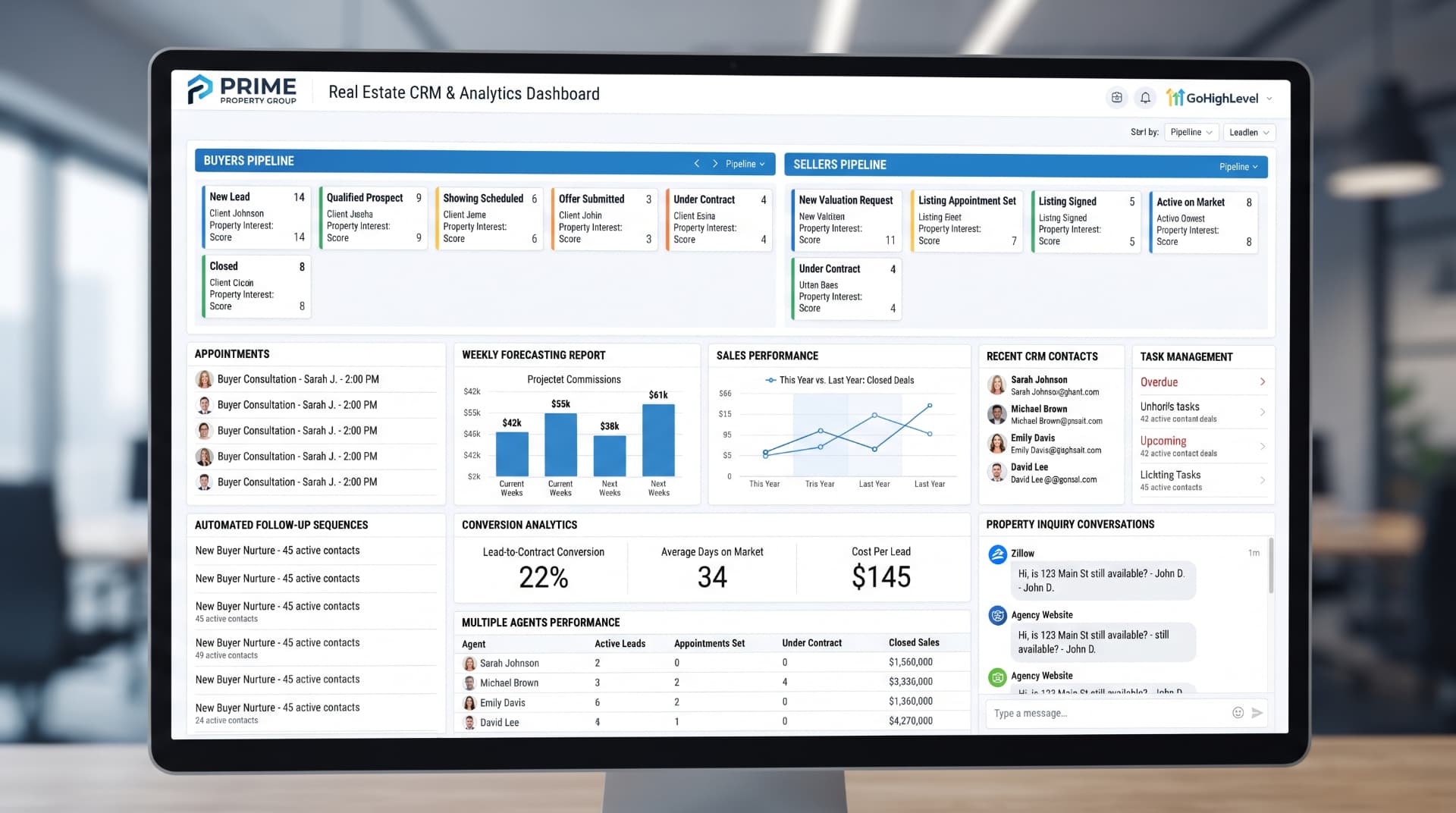Open the Zillow inquiry message bubble
Viewport: 1456px width, 813px height.
coord(1104,581)
